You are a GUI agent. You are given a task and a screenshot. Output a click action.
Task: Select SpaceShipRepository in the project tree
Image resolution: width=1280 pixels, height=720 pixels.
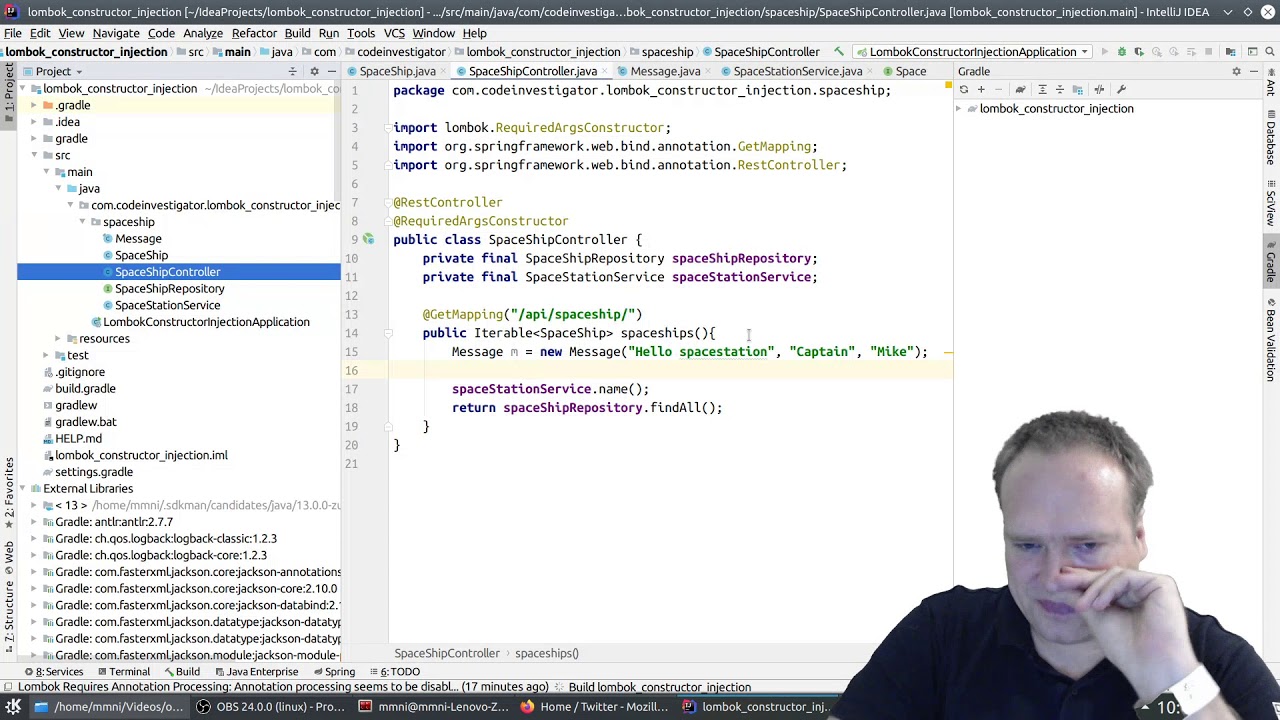coord(169,289)
